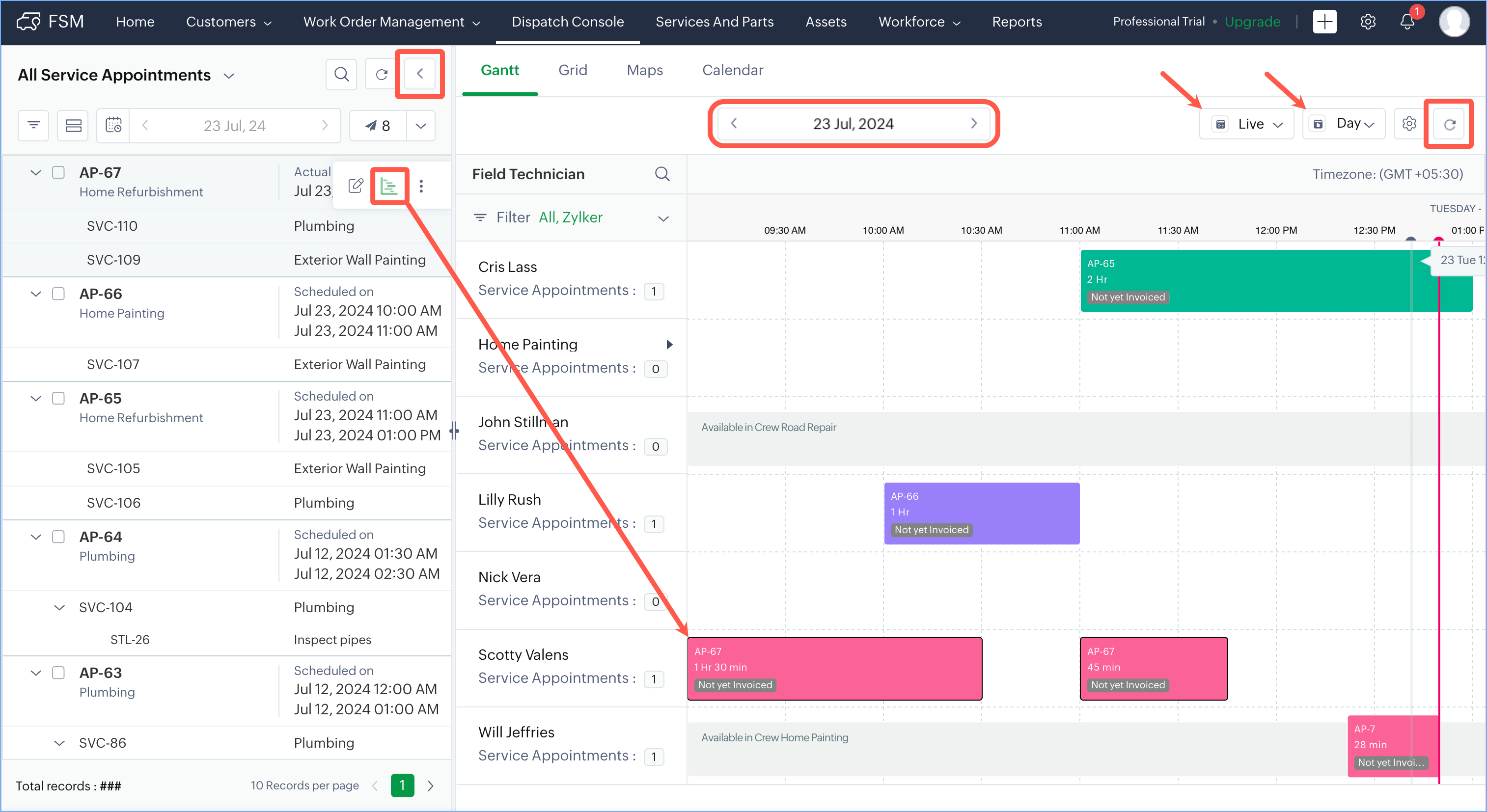Click the edit pencil icon on AP-67
The width and height of the screenshot is (1487, 812).
356,186
